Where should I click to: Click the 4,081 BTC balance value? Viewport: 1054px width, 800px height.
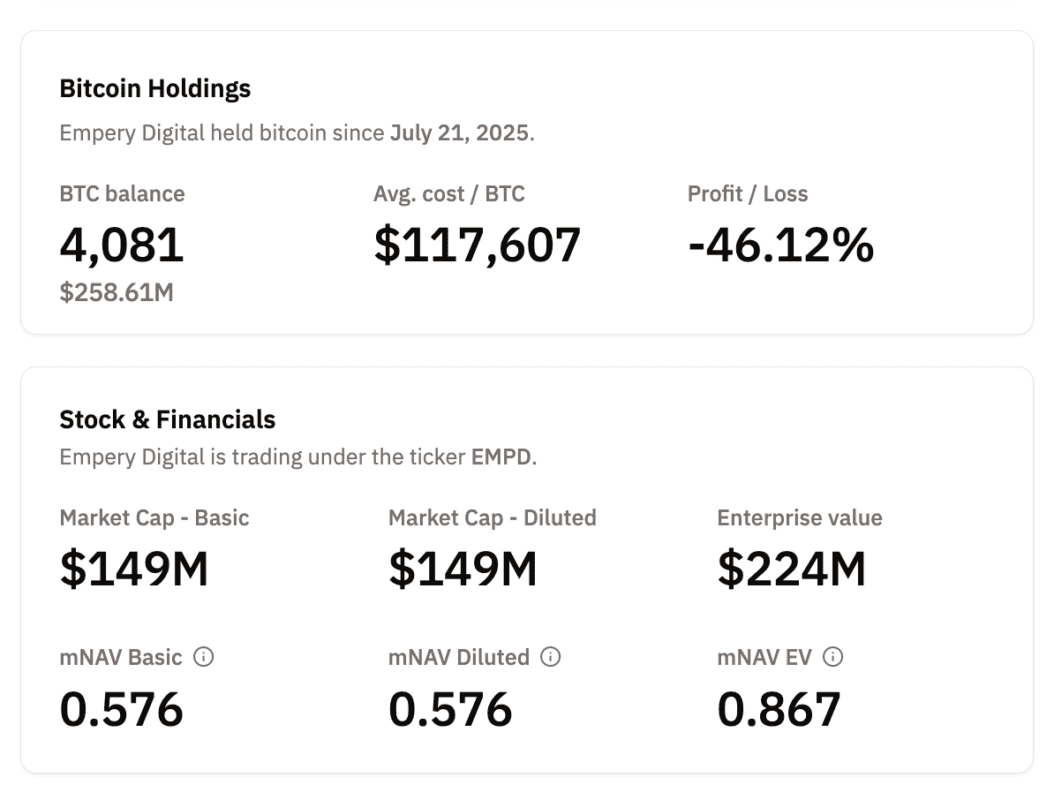coord(122,245)
